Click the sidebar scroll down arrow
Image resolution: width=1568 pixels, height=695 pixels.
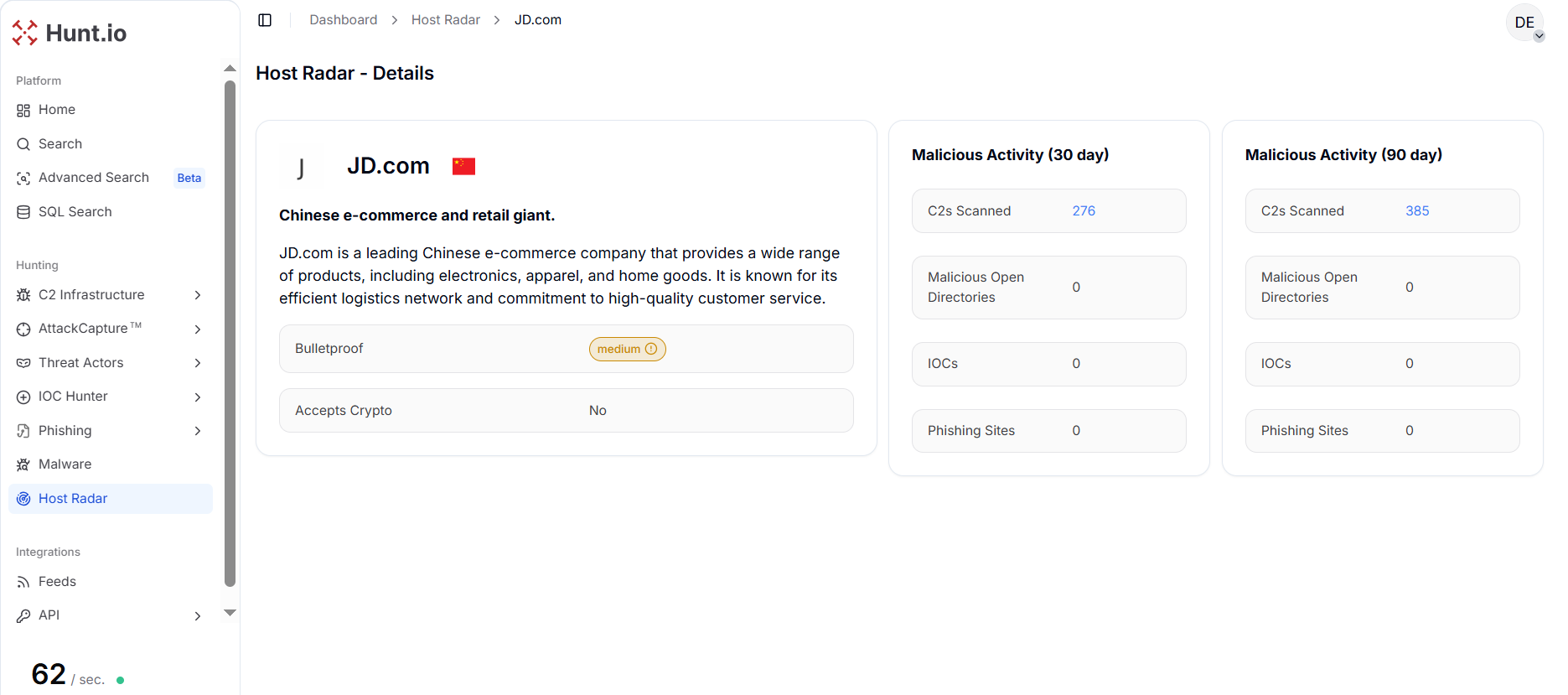point(230,613)
